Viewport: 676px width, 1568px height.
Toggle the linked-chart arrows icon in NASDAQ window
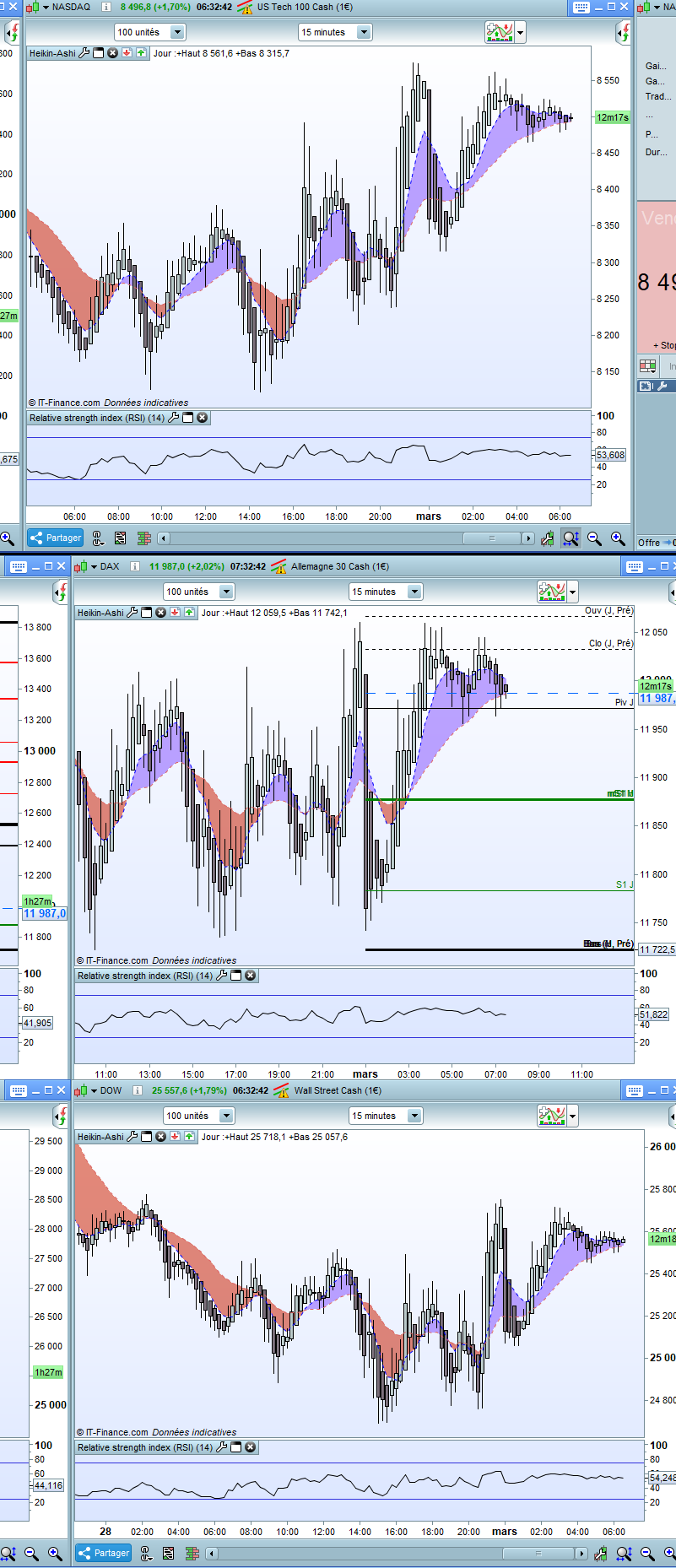pyautogui.click(x=624, y=33)
